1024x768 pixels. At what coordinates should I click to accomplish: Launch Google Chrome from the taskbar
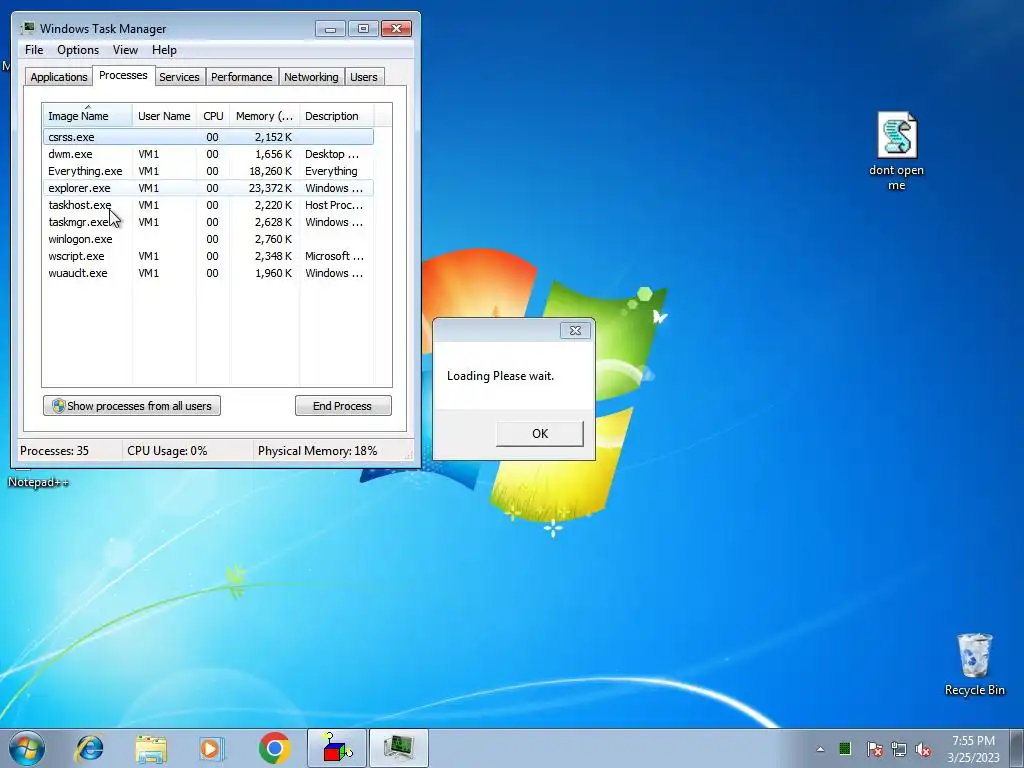274,748
